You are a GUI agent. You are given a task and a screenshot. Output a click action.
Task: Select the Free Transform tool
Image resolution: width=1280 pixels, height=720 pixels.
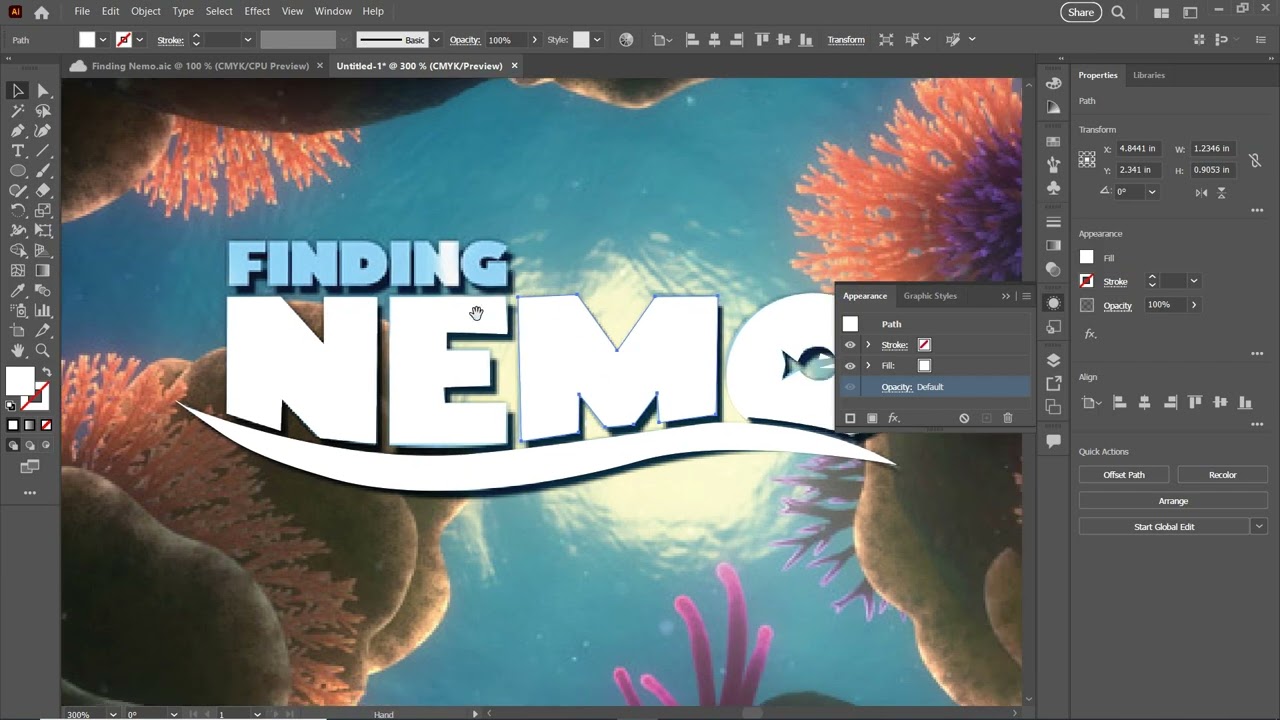43,231
